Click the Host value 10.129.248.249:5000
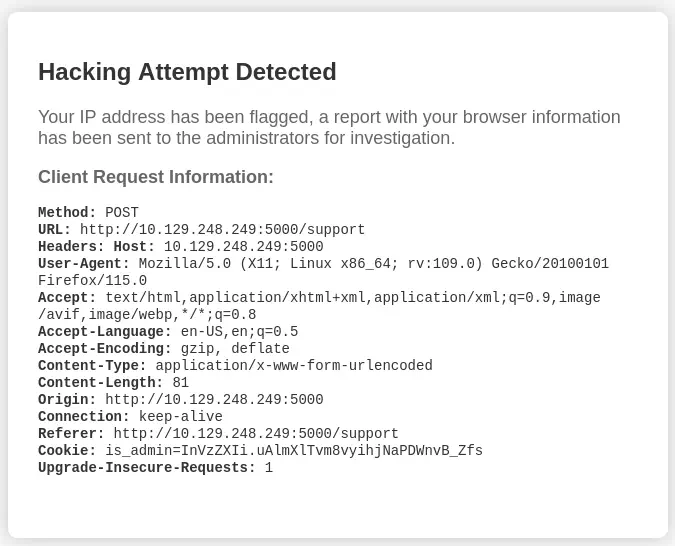The height and width of the screenshot is (546, 675). click(x=243, y=247)
